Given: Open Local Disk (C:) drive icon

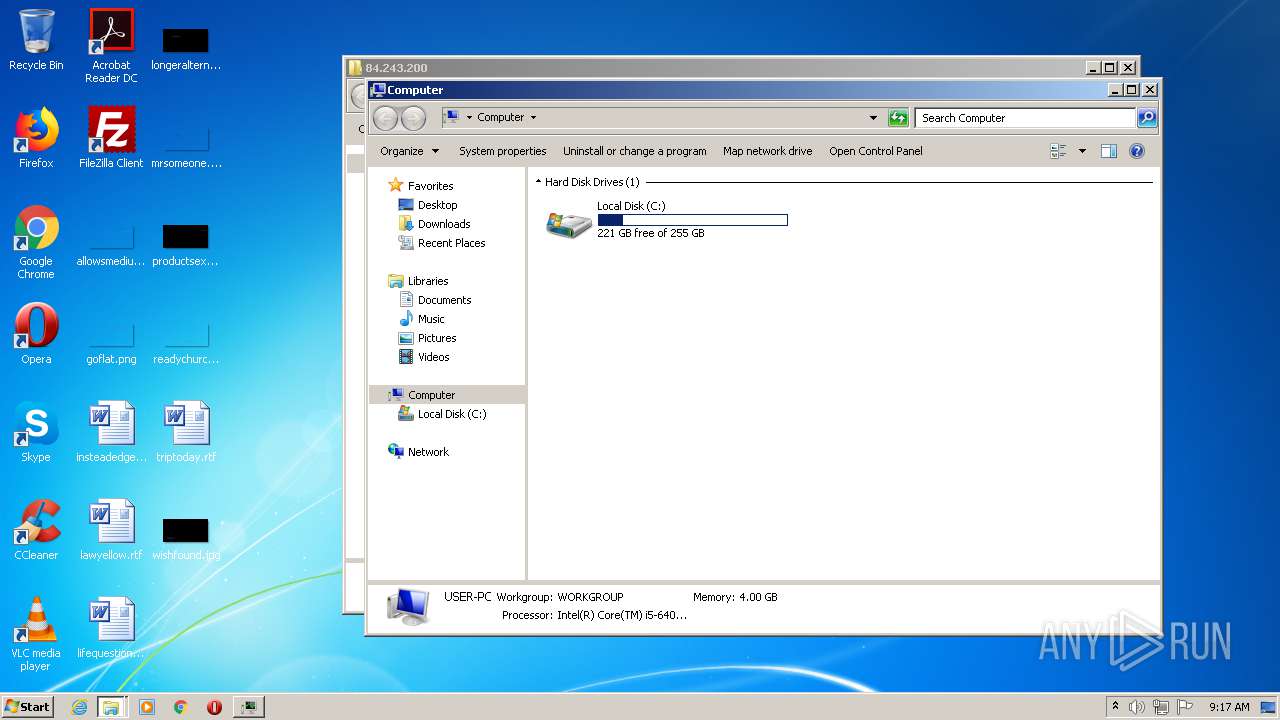Looking at the screenshot, I should tap(569, 222).
